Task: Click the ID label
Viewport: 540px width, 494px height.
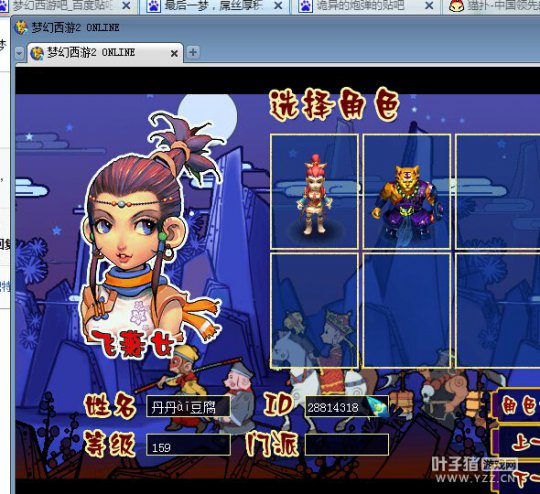Action: (279, 405)
